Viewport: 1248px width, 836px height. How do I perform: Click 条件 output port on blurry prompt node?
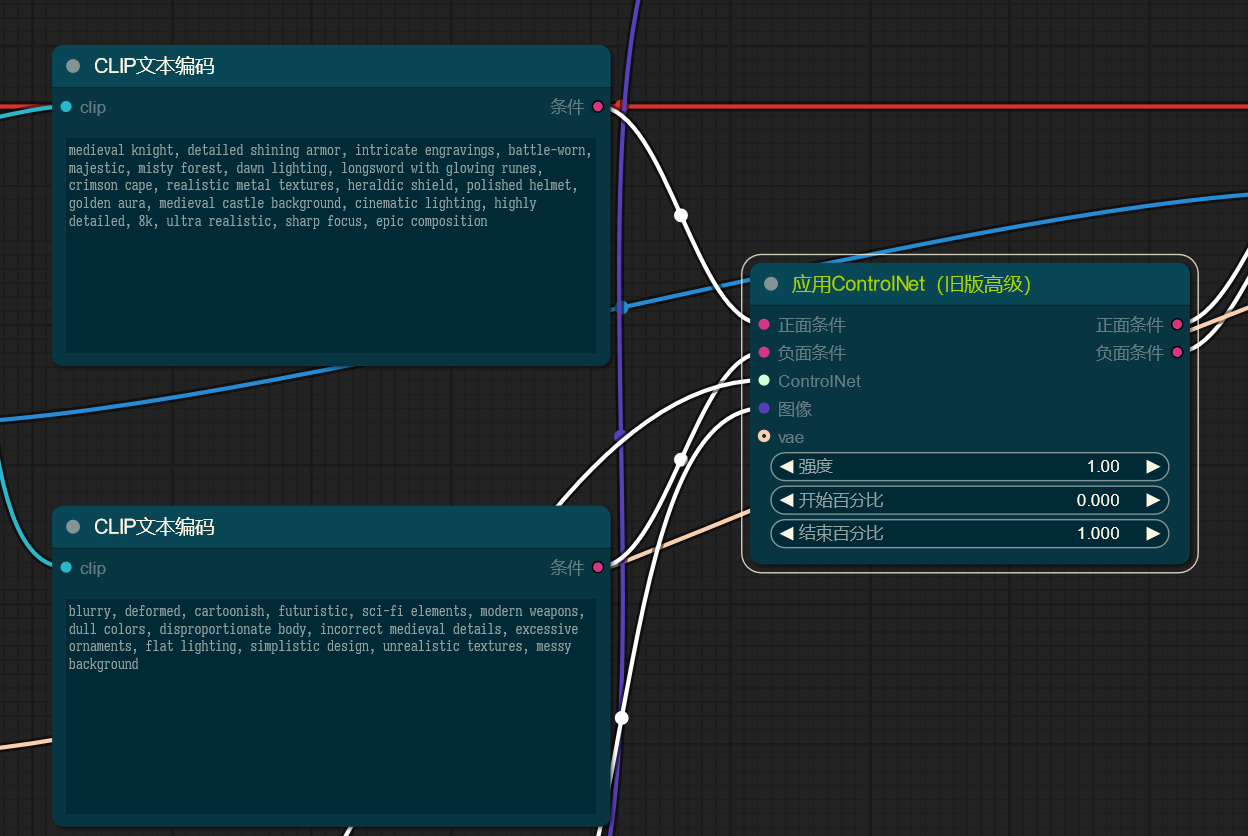(598, 568)
